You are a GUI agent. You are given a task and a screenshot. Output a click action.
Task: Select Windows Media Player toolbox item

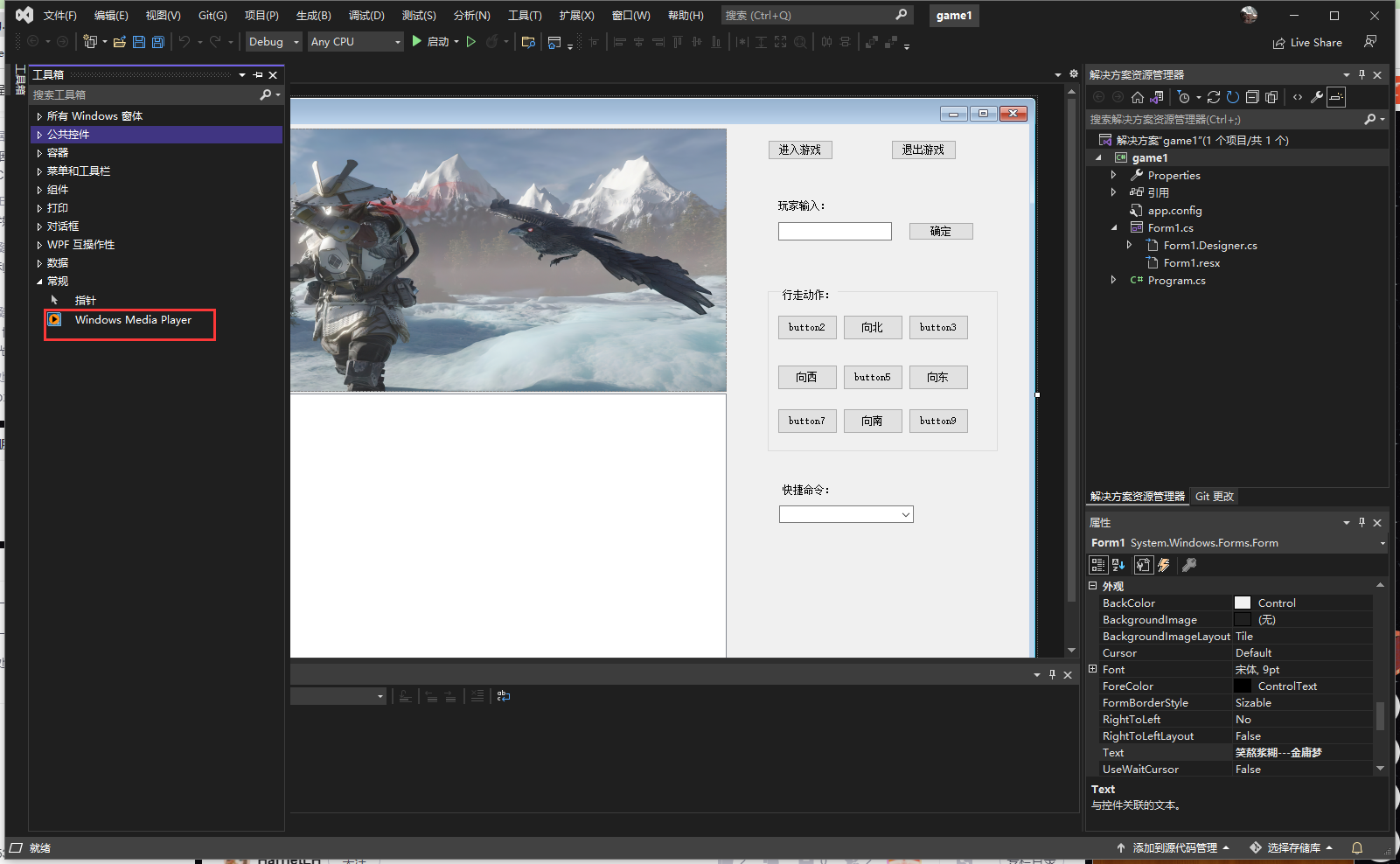coord(133,320)
